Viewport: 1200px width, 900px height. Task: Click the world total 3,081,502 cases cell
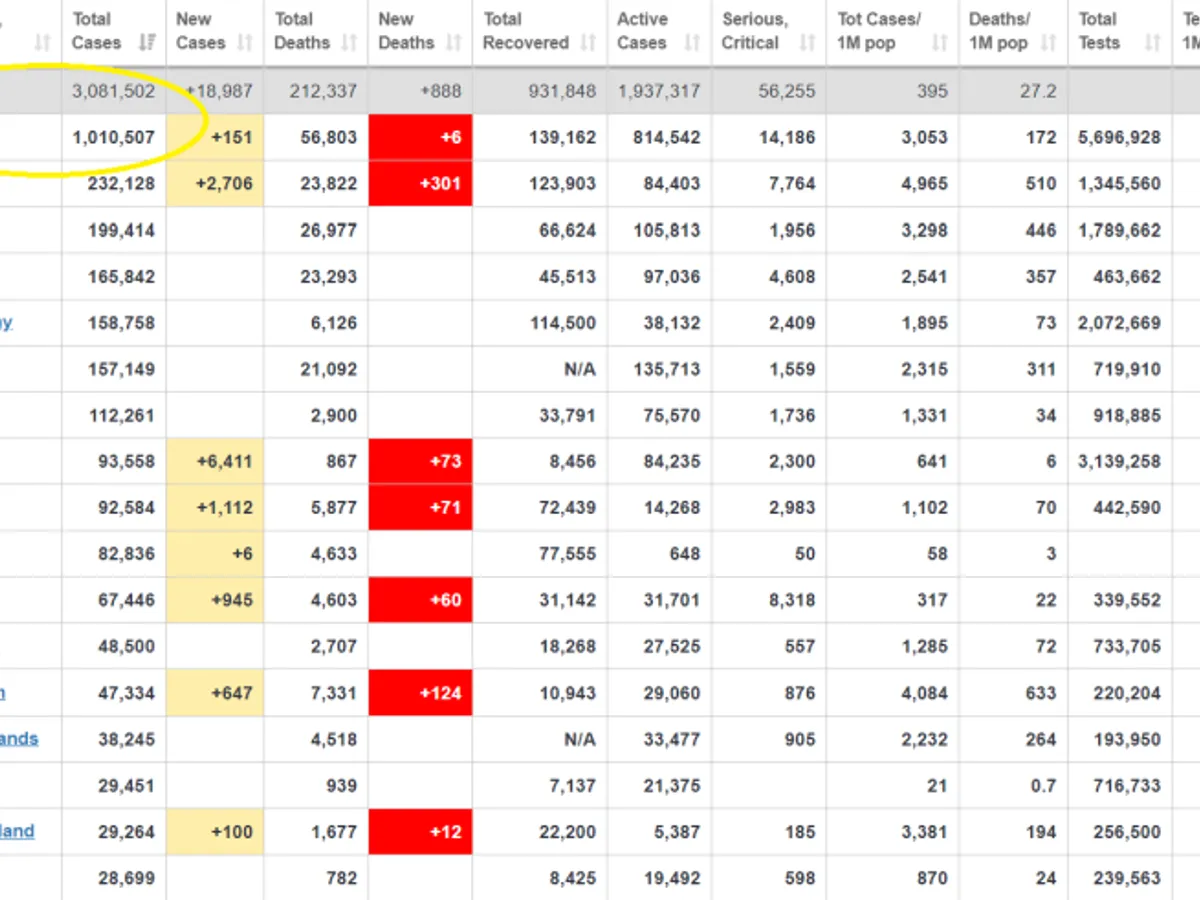click(113, 91)
